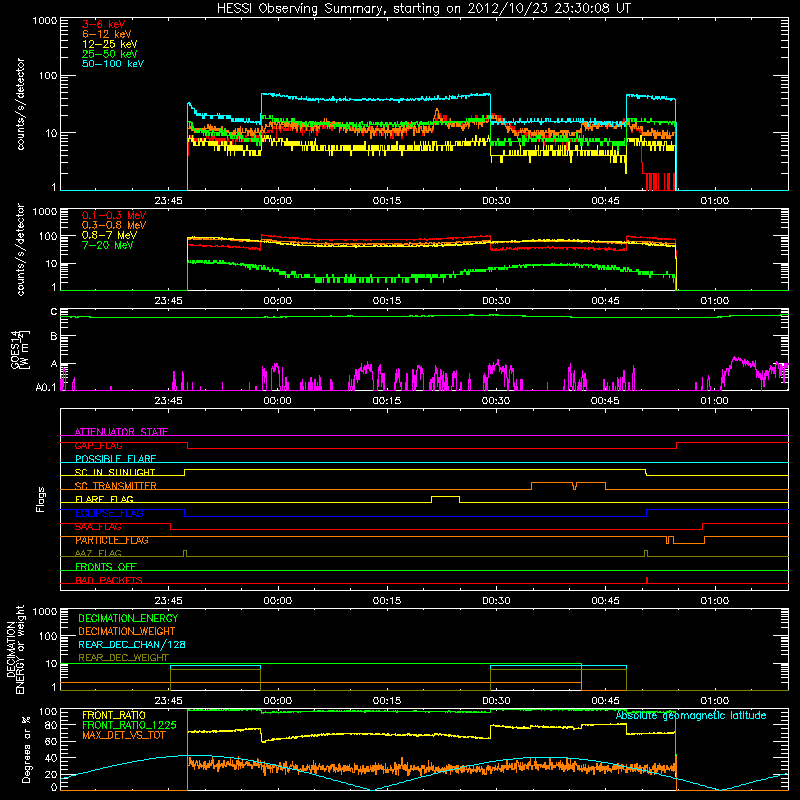
Task: Select the 12-25 keV legend label
Action: pos(110,44)
